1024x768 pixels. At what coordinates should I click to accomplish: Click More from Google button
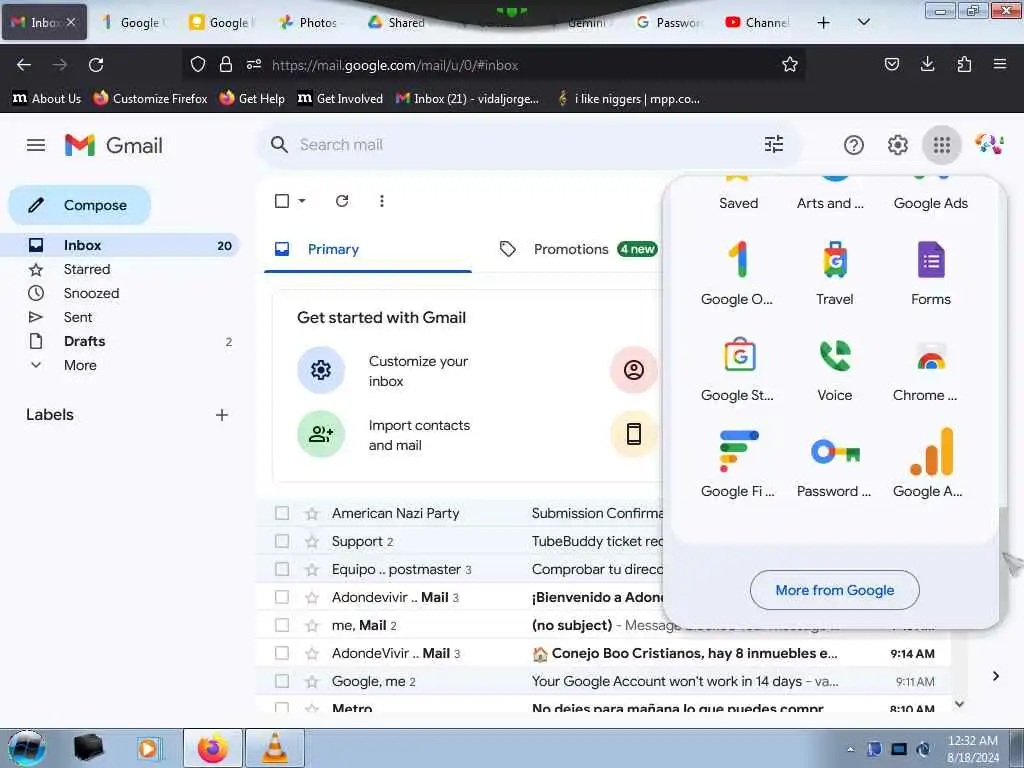(x=835, y=590)
